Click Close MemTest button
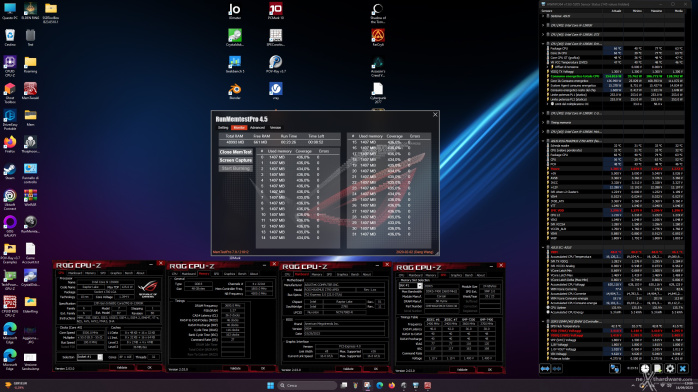This screenshot has width=698, height=392. click(235, 152)
